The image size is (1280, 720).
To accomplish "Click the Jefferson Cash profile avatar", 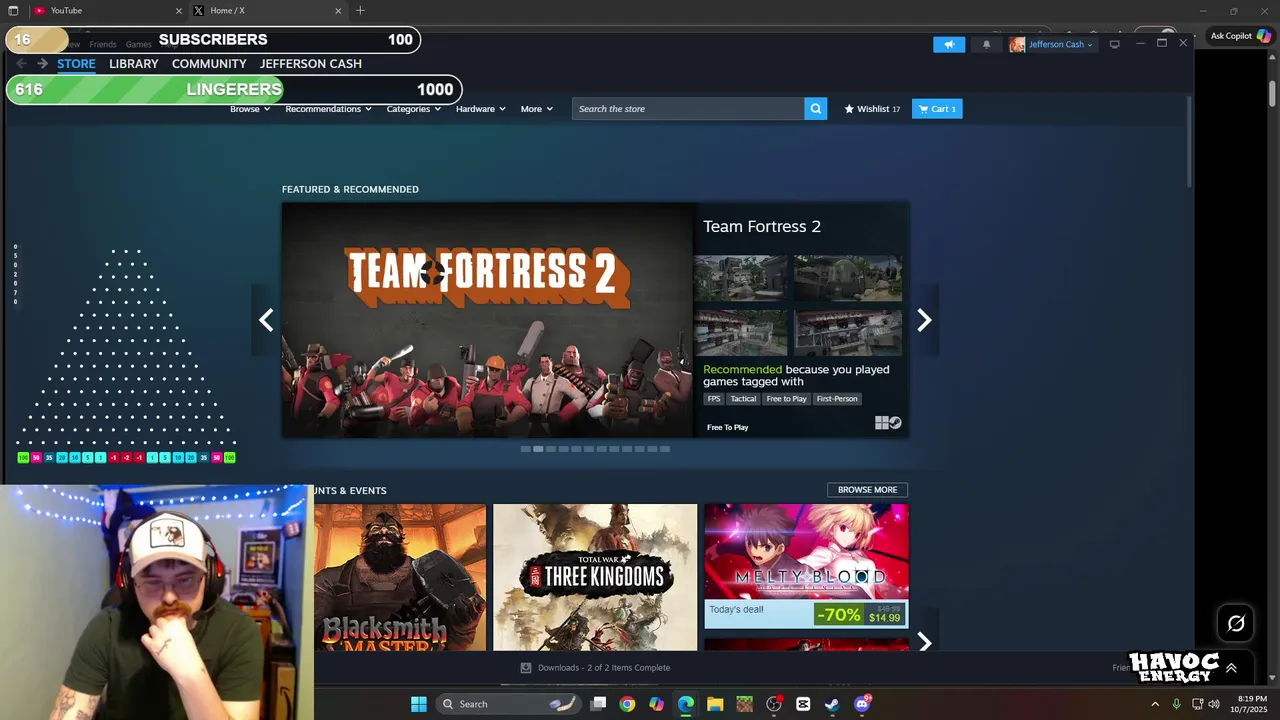I will point(1017,44).
